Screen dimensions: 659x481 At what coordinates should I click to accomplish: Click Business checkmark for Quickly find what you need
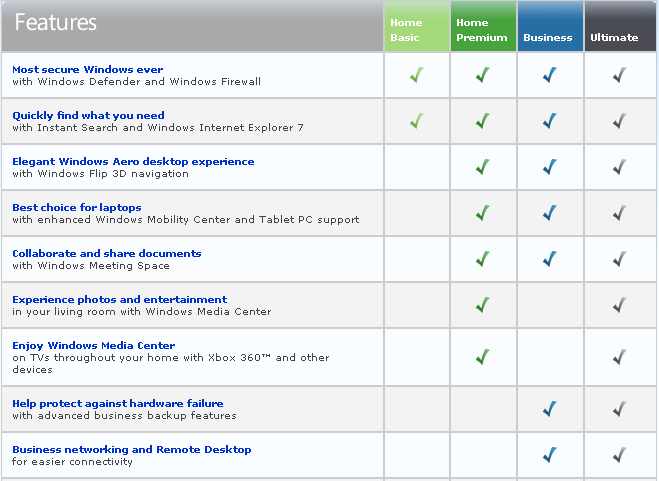pyautogui.click(x=549, y=121)
